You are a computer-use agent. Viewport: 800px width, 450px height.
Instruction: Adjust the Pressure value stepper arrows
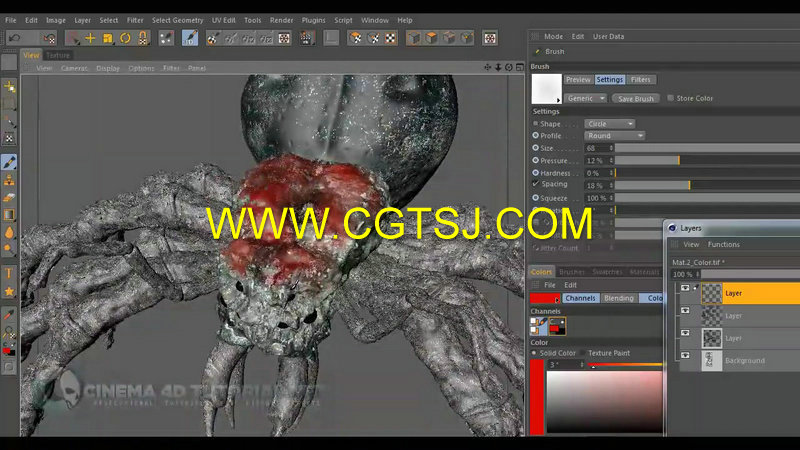pos(611,160)
